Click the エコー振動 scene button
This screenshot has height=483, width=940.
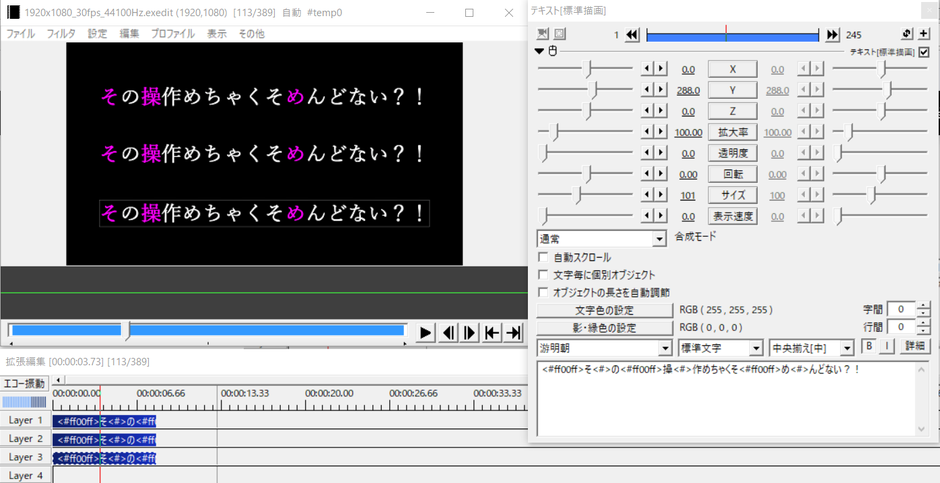[24, 383]
